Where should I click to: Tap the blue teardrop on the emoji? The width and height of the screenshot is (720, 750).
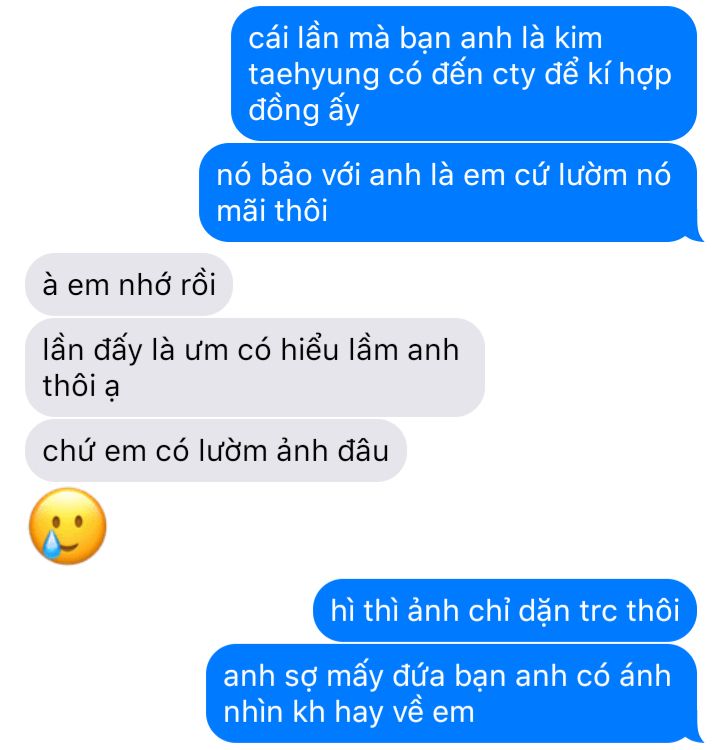[x=52, y=544]
